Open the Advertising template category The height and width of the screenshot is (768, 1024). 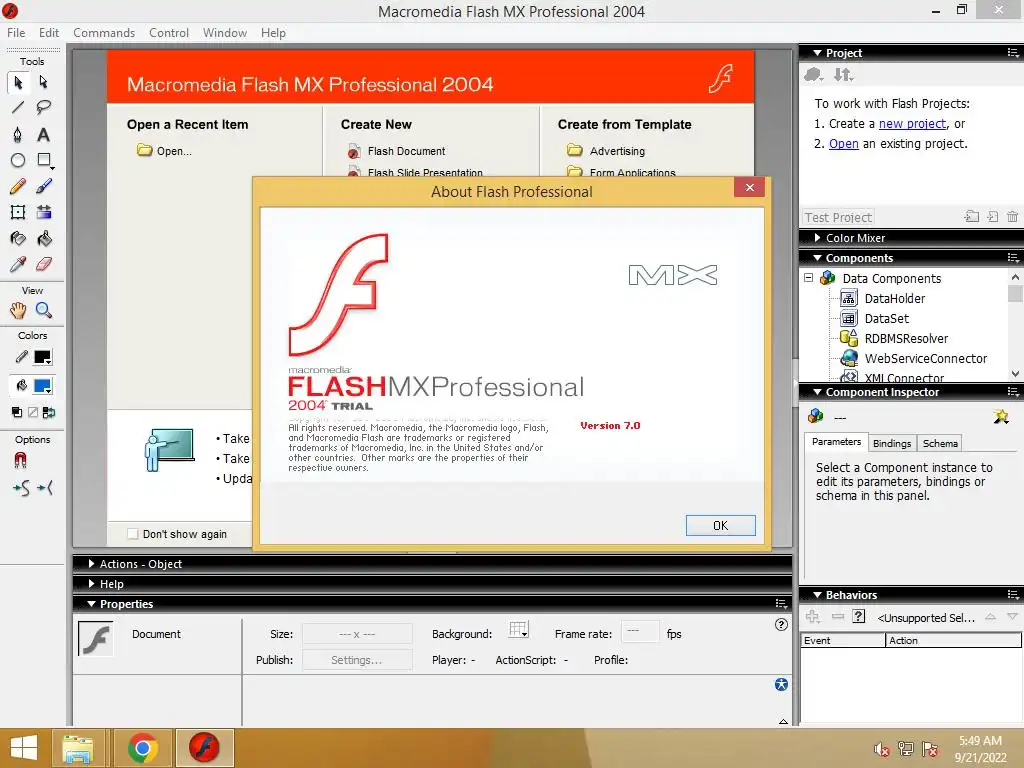coord(606,151)
